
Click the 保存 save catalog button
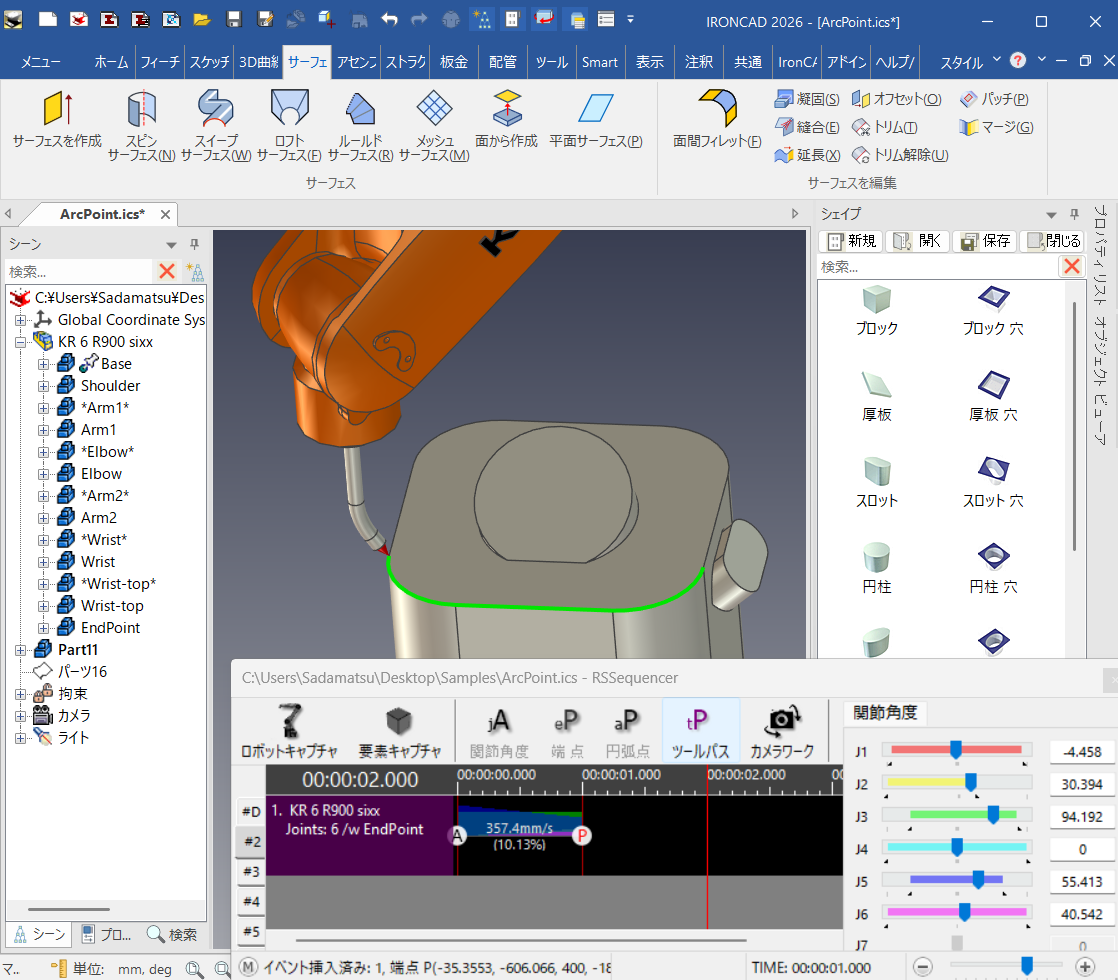(x=985, y=241)
